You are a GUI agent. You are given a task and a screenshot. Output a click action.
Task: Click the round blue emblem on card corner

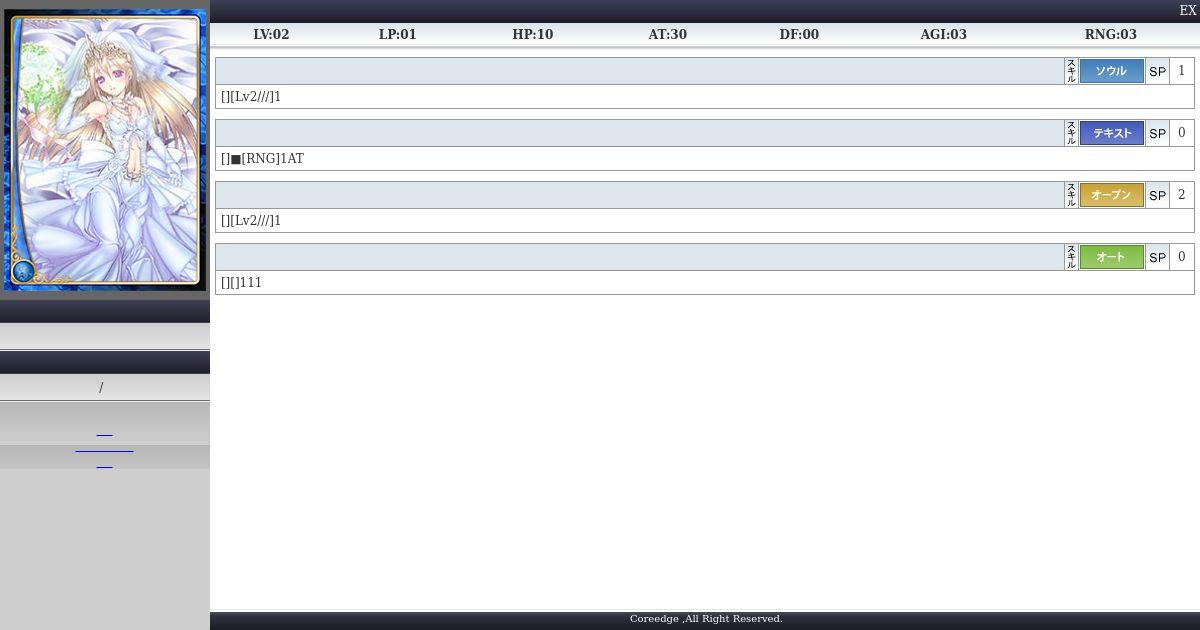23,271
